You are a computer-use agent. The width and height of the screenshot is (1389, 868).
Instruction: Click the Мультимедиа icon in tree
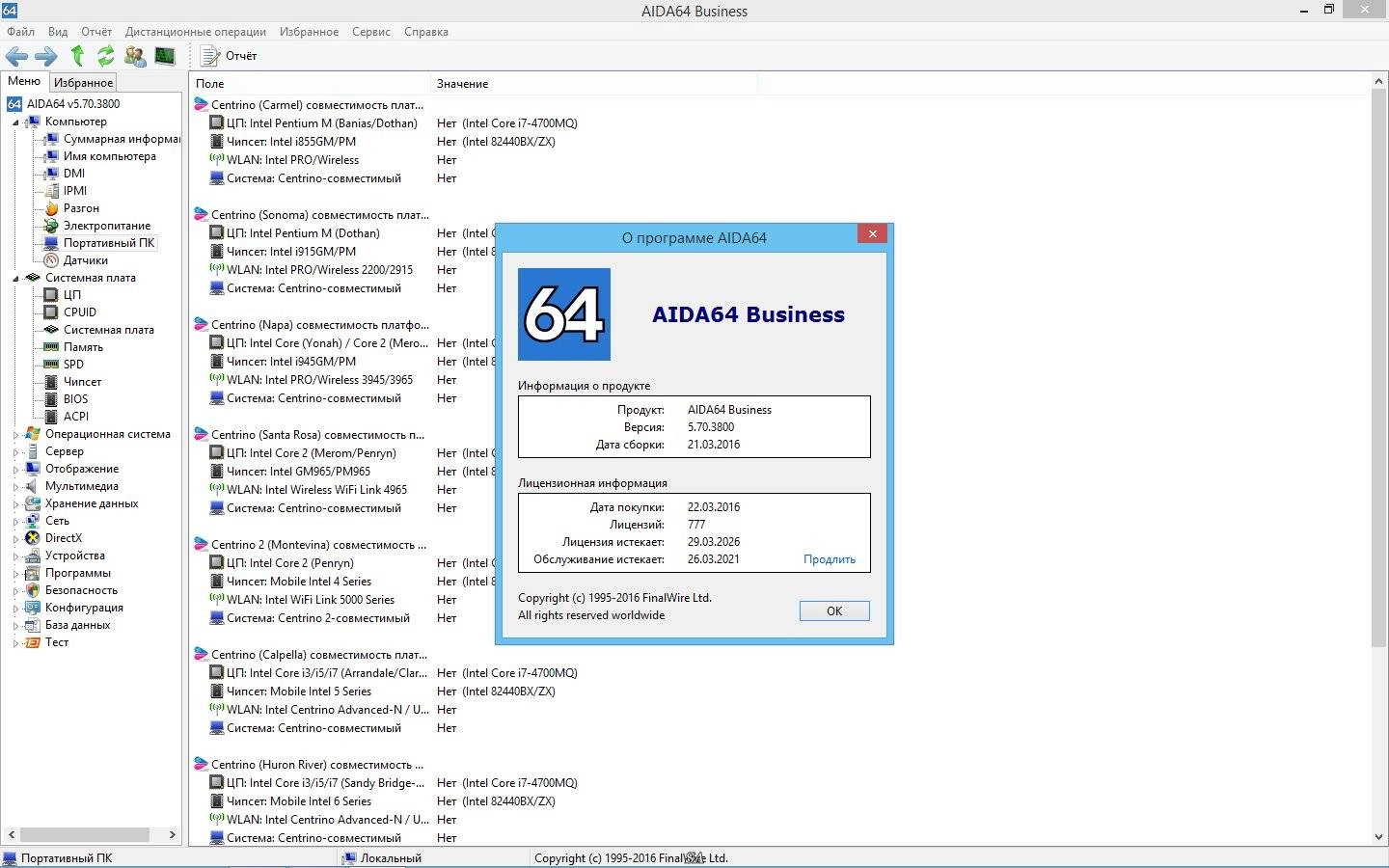(x=33, y=486)
